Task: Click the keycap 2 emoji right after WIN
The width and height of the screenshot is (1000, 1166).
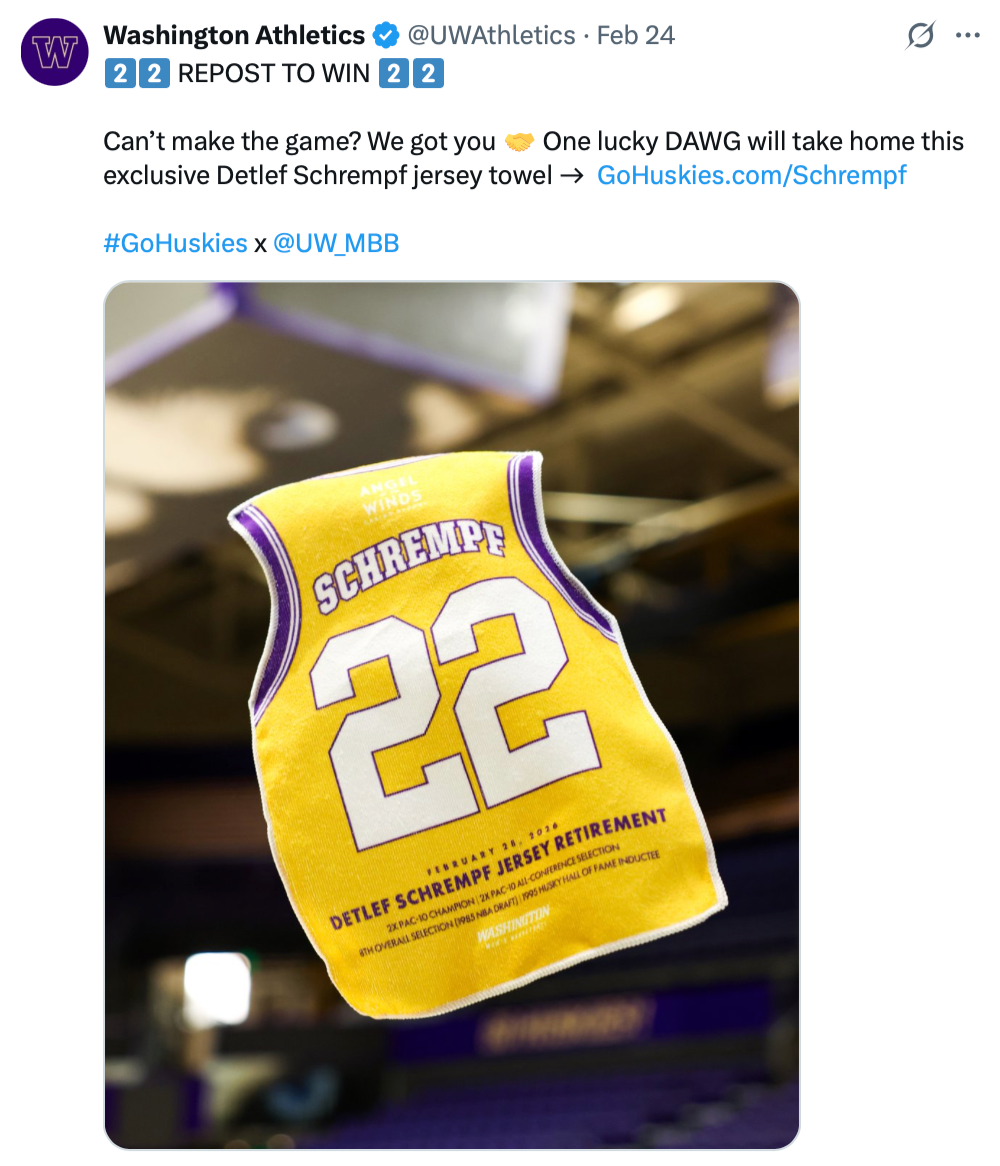Action: coord(393,74)
